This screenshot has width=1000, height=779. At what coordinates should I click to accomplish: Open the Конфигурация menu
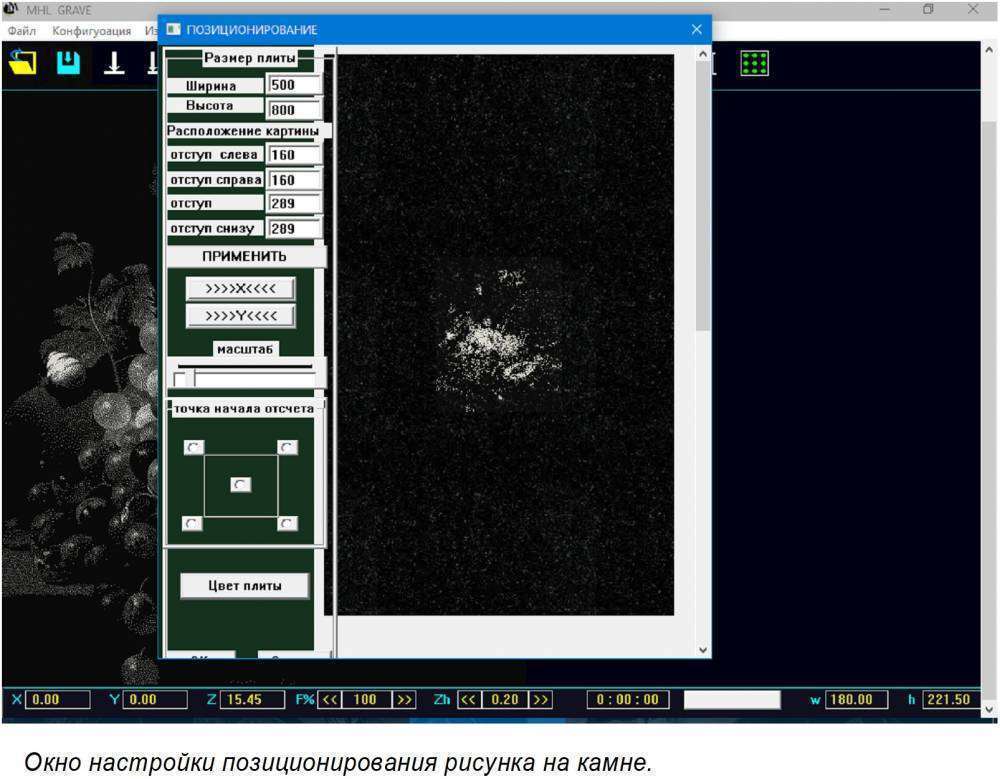(91, 31)
